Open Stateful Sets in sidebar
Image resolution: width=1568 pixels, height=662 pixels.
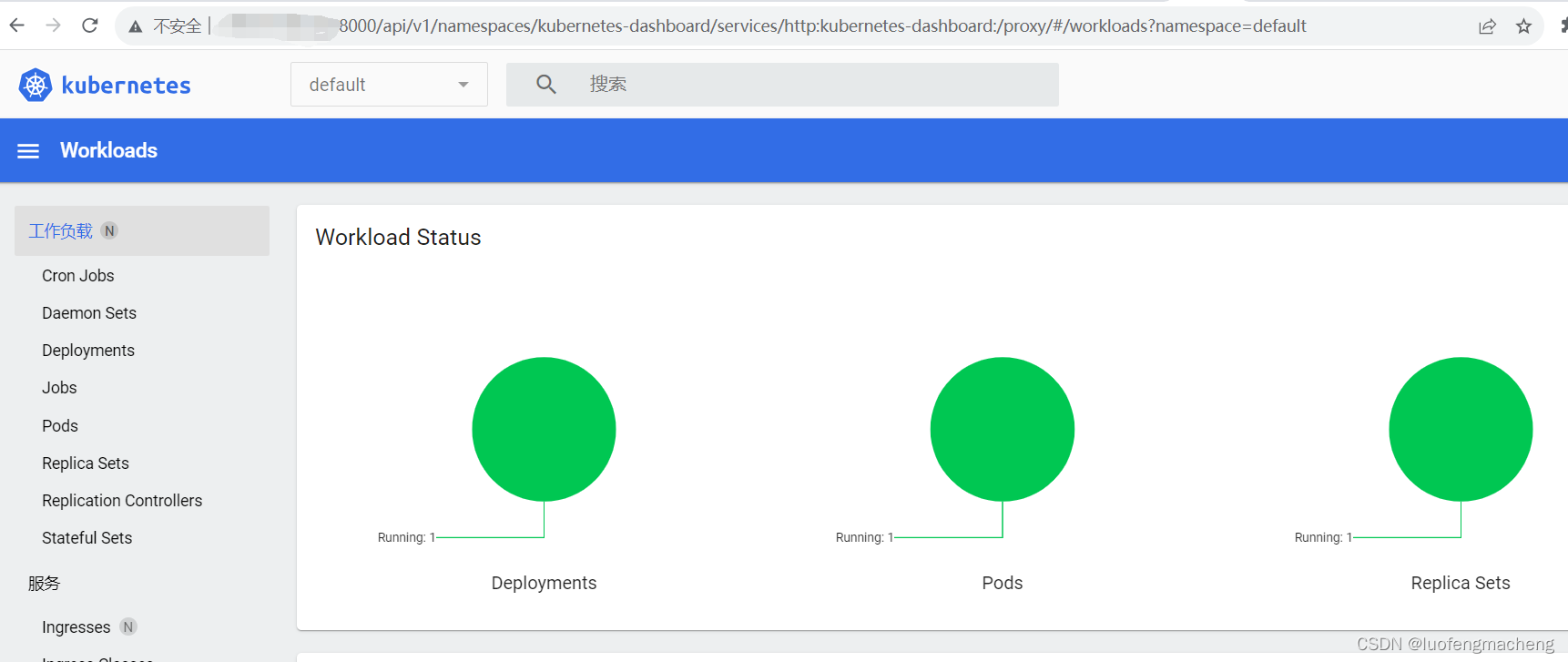tap(87, 538)
